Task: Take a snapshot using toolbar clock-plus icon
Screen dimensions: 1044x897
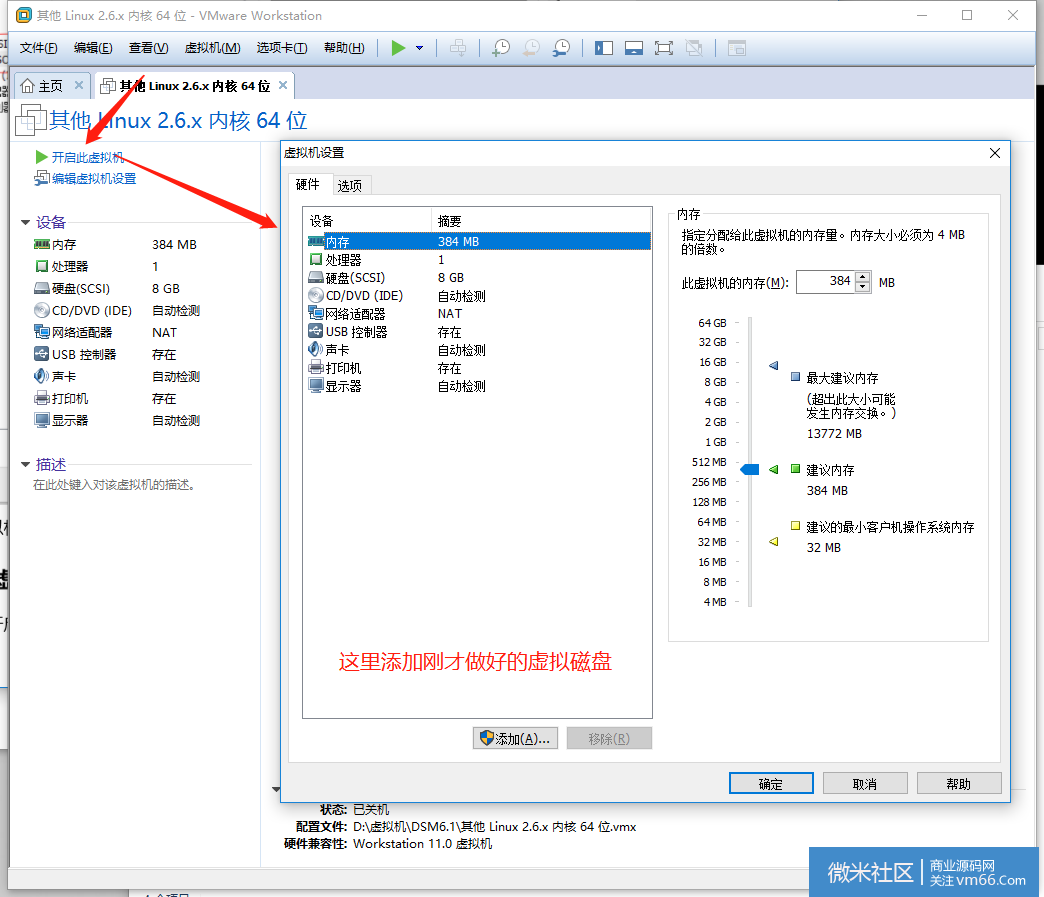Action: click(x=501, y=48)
